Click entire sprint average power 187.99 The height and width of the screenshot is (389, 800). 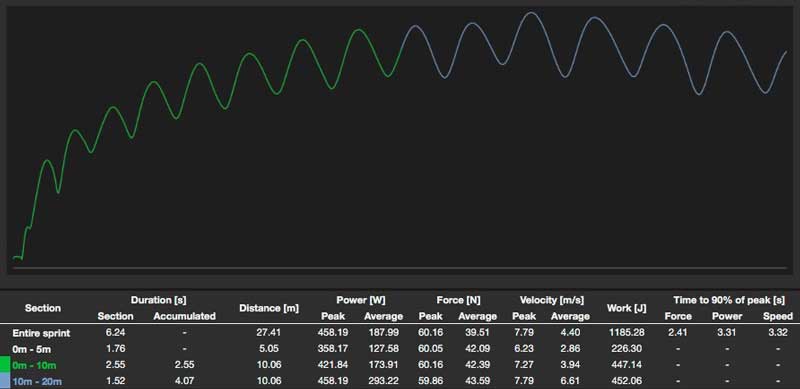[x=383, y=333]
